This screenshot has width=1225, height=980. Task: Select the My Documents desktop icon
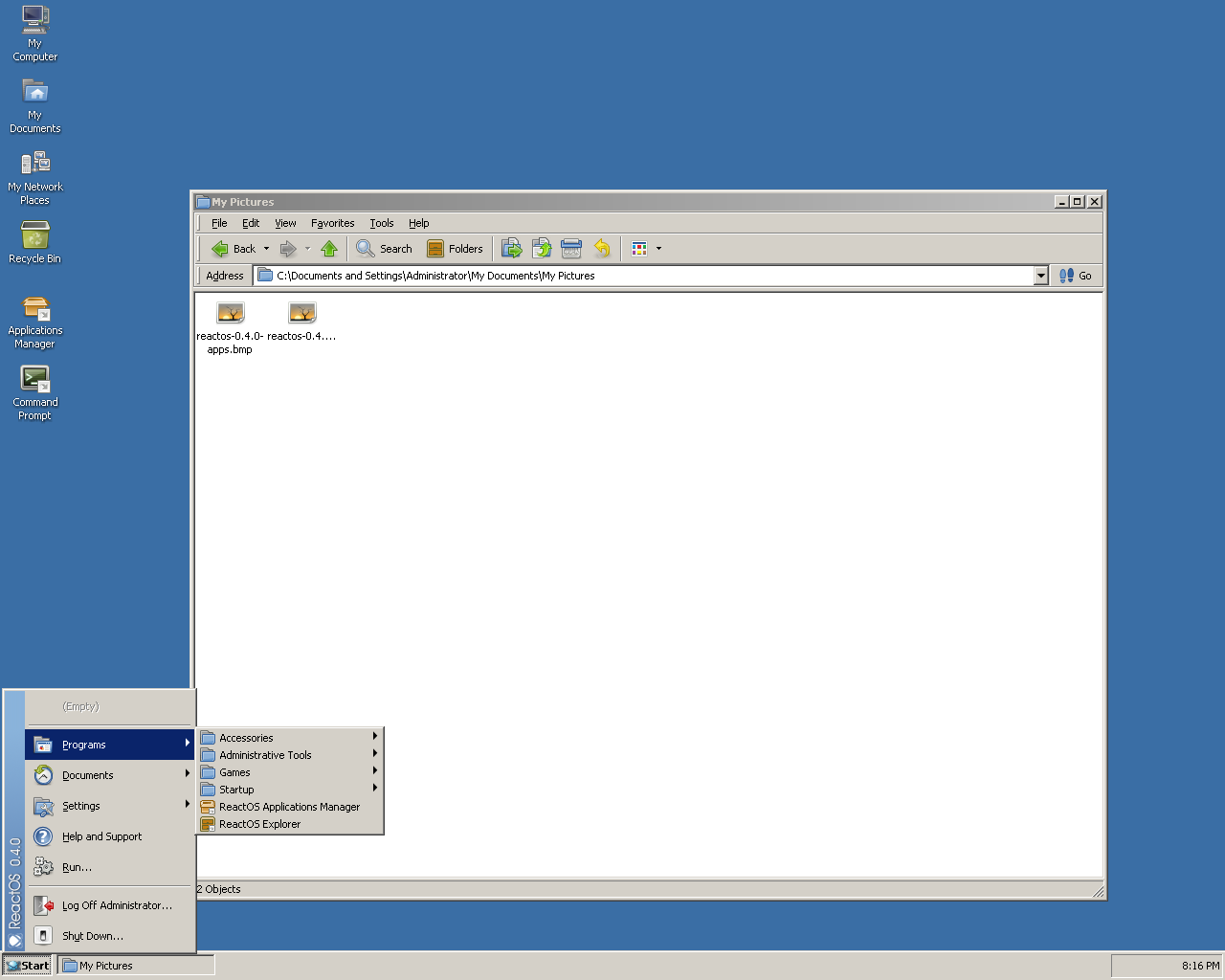point(35,105)
